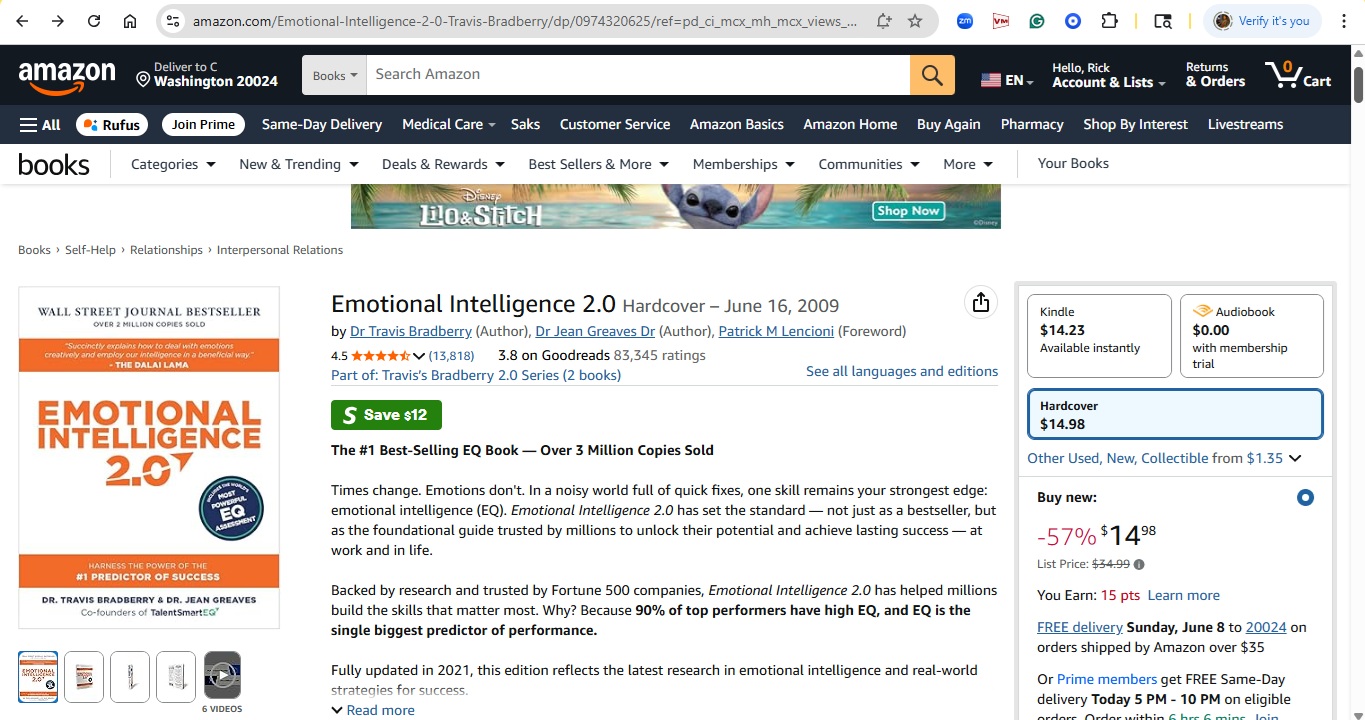Open the Books search category dropdown
This screenshot has height=720, width=1365.
tap(335, 75)
